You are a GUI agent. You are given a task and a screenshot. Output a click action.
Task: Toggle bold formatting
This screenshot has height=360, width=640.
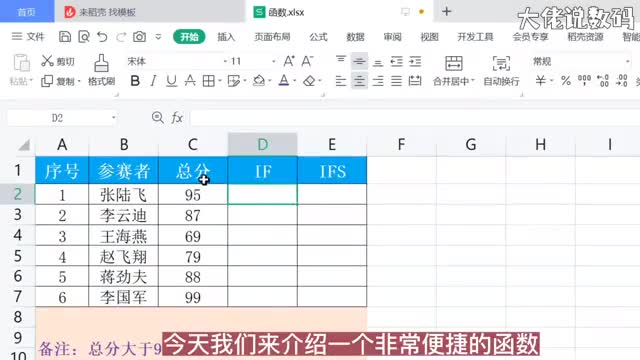135,81
